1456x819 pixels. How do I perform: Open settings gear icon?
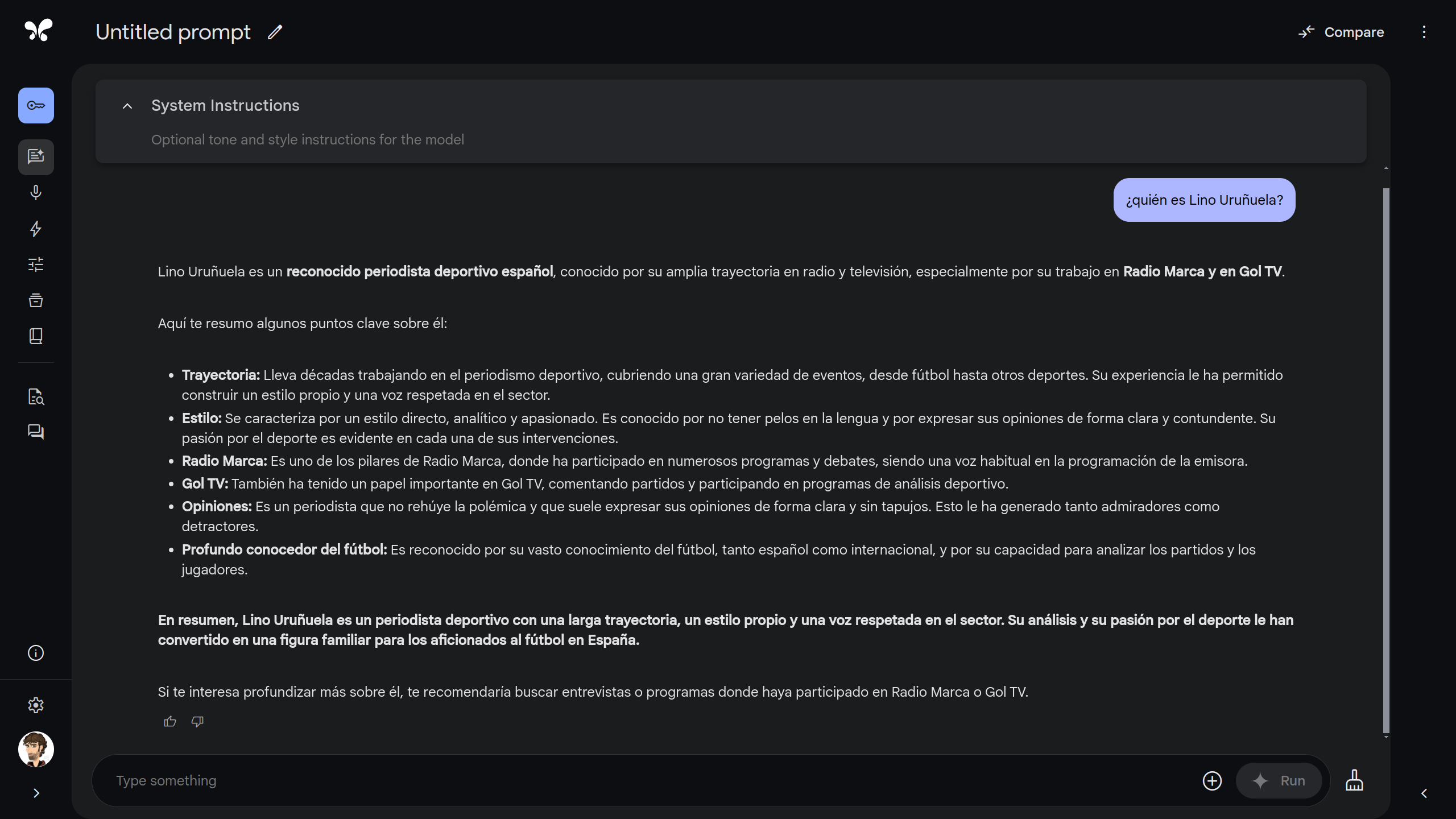[36, 705]
